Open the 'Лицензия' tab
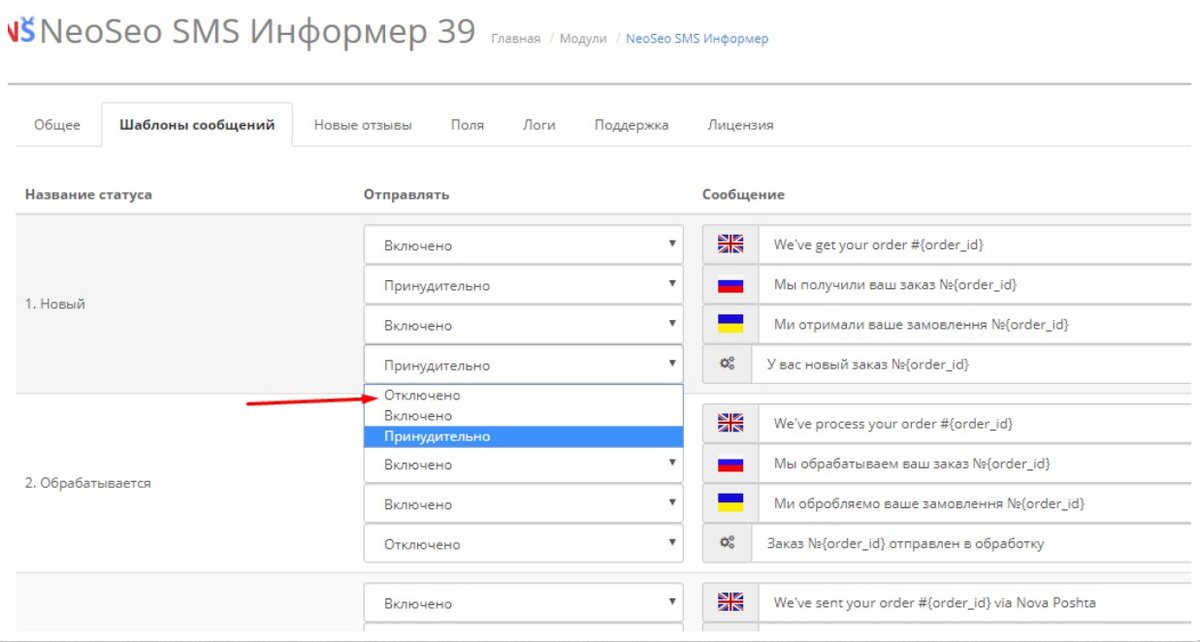The image size is (1200, 642). tap(741, 125)
